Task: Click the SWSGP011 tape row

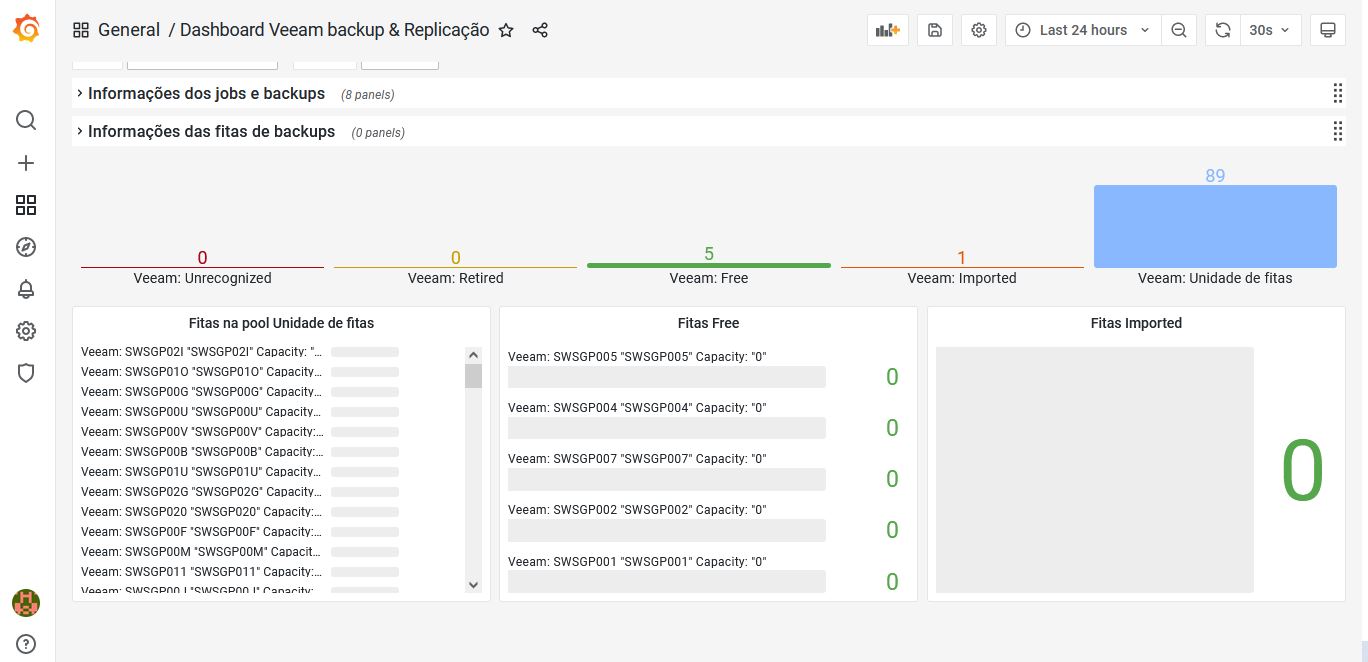Action: (x=240, y=572)
